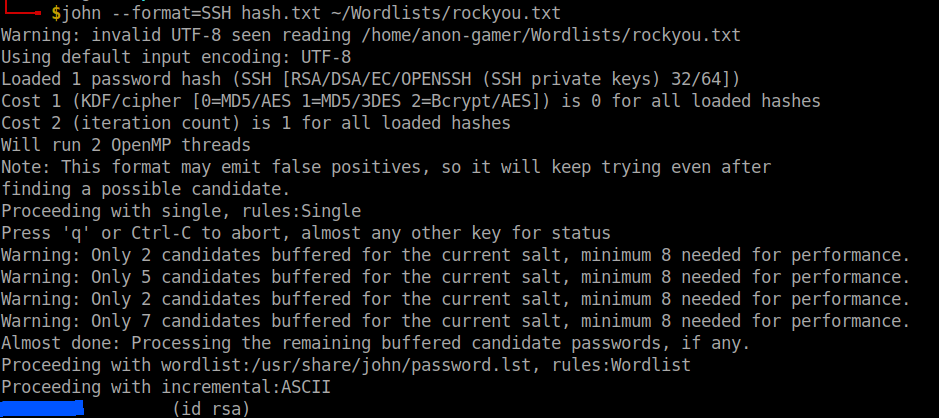Image resolution: width=939 pixels, height=418 pixels.
Task: Click the 'Cost 1 (KDF/cipher' line
Action: tap(411, 101)
